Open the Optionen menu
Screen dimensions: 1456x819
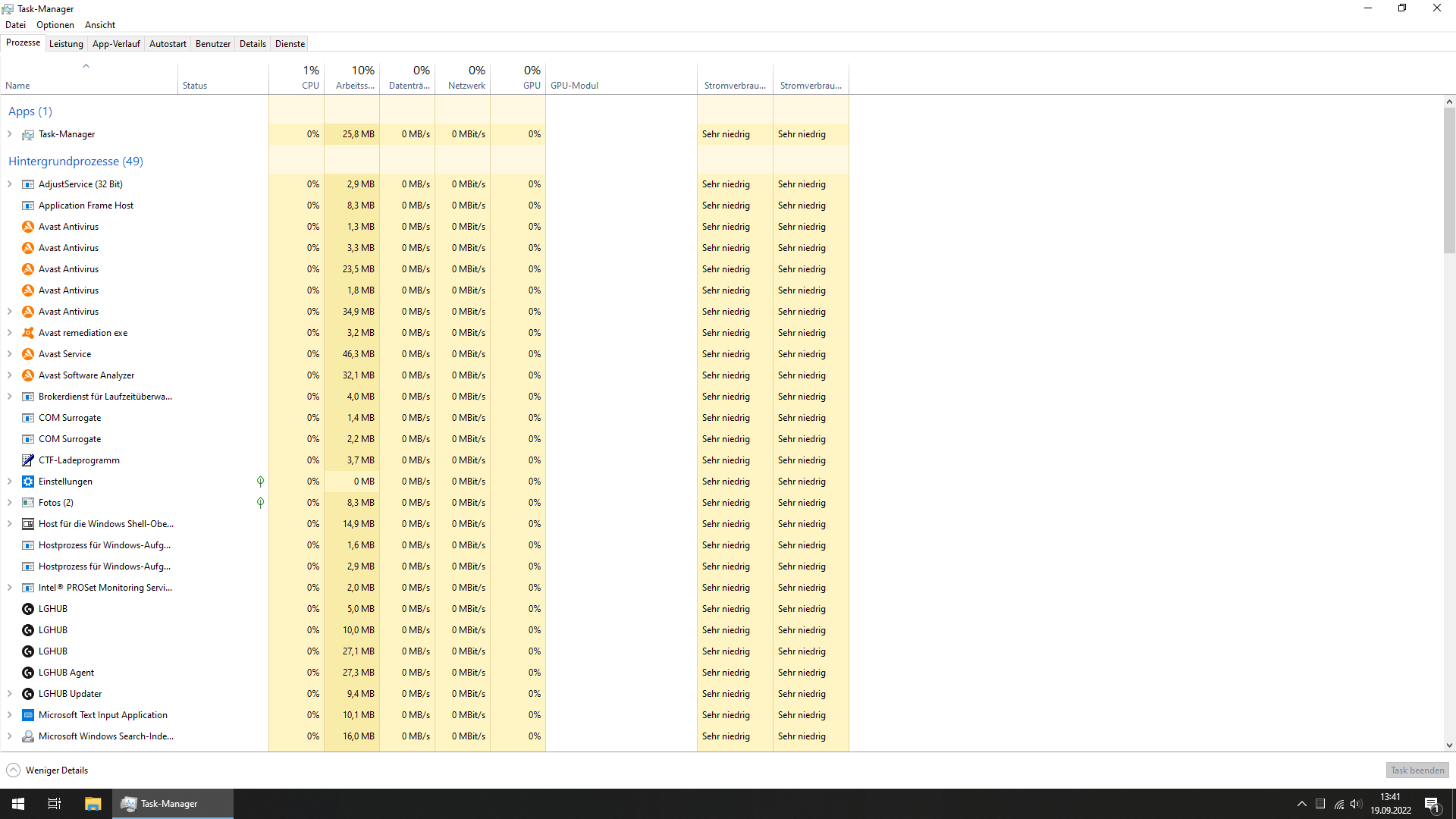pos(55,25)
